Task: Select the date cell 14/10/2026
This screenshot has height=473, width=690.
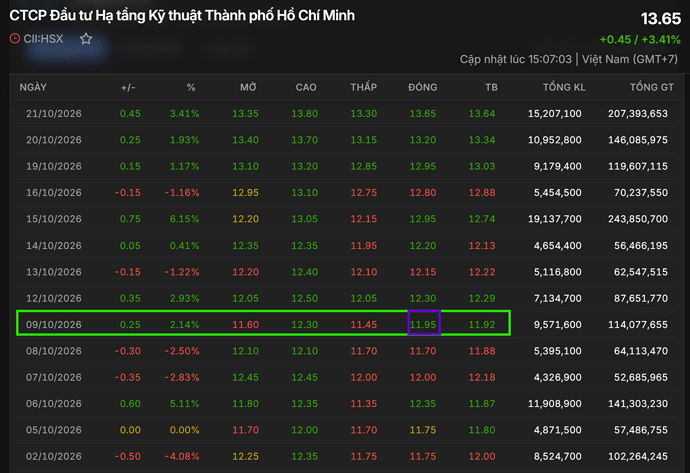Action: tap(54, 246)
